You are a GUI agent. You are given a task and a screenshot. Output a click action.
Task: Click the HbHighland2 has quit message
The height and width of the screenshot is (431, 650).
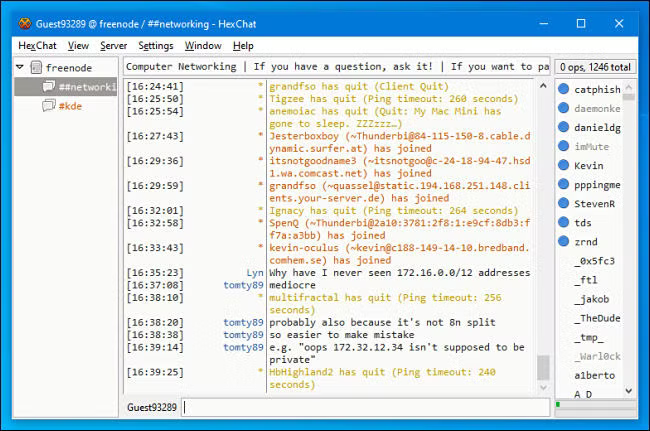[382, 378]
